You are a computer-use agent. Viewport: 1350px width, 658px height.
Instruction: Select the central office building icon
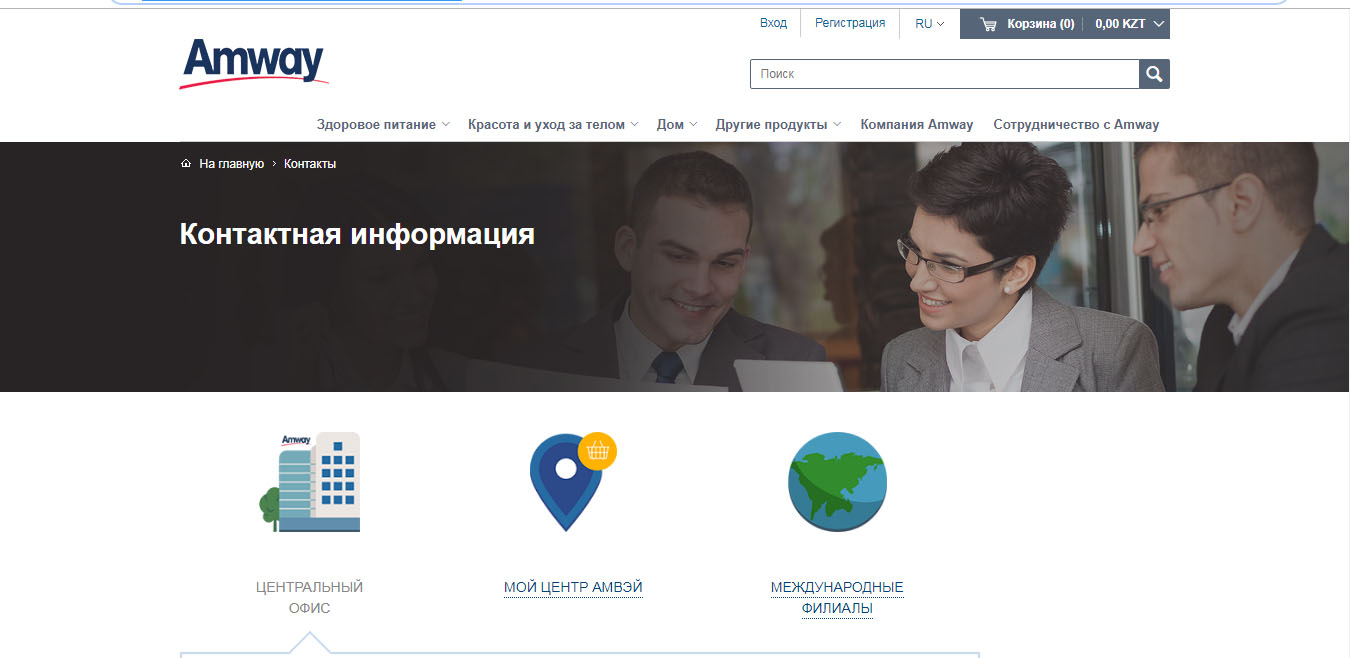[309, 482]
